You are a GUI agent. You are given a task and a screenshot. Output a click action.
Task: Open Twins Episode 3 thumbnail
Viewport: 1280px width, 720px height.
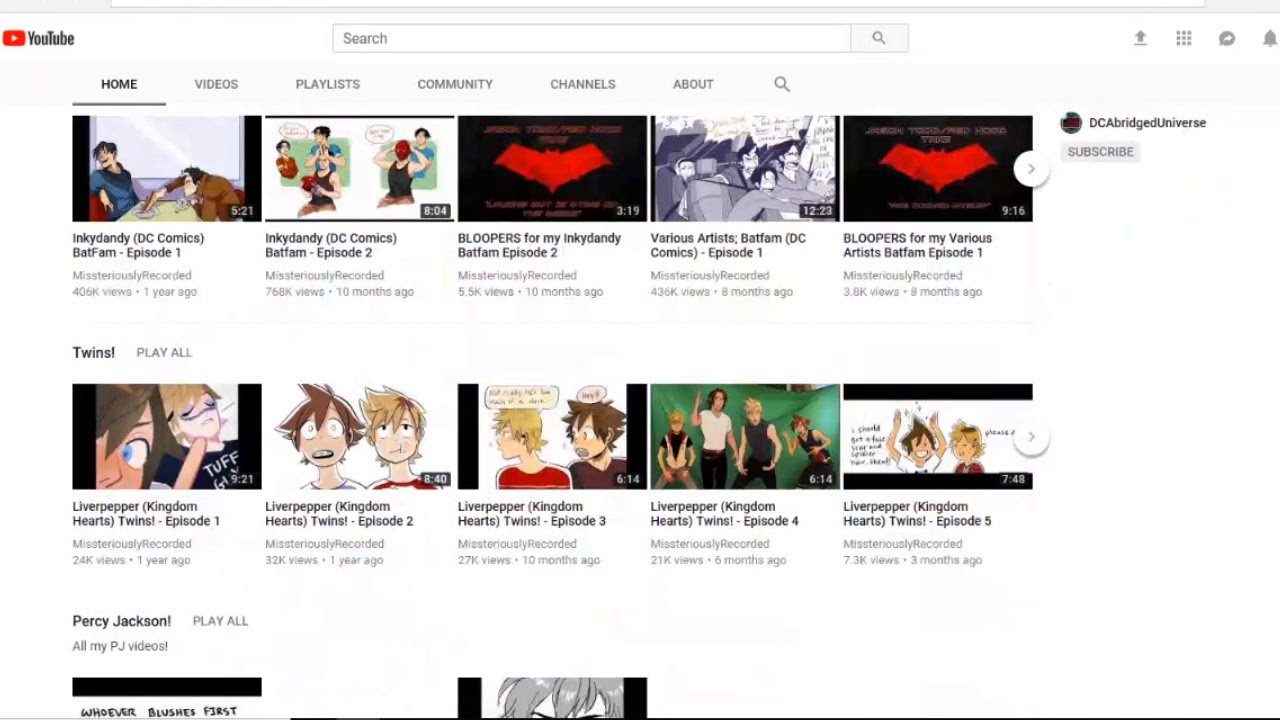click(552, 437)
